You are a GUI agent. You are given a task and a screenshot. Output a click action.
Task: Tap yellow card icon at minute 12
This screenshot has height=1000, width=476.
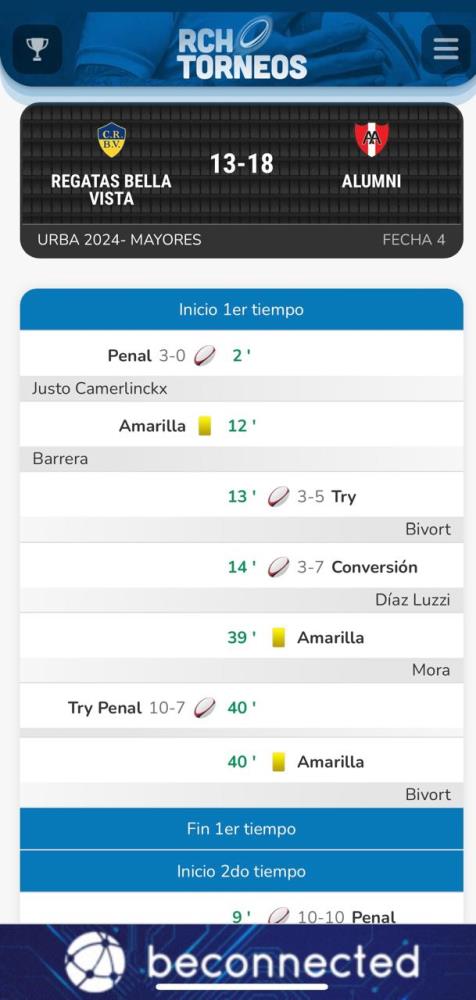tap(204, 426)
